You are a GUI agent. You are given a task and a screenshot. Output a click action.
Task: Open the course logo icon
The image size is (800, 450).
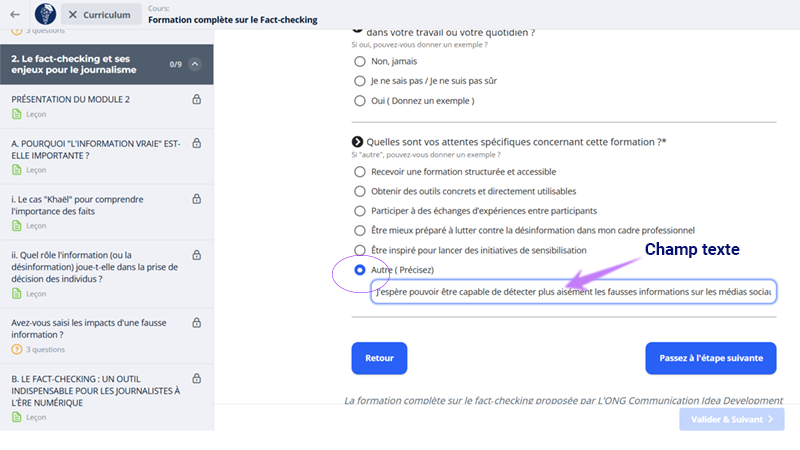(x=45, y=14)
